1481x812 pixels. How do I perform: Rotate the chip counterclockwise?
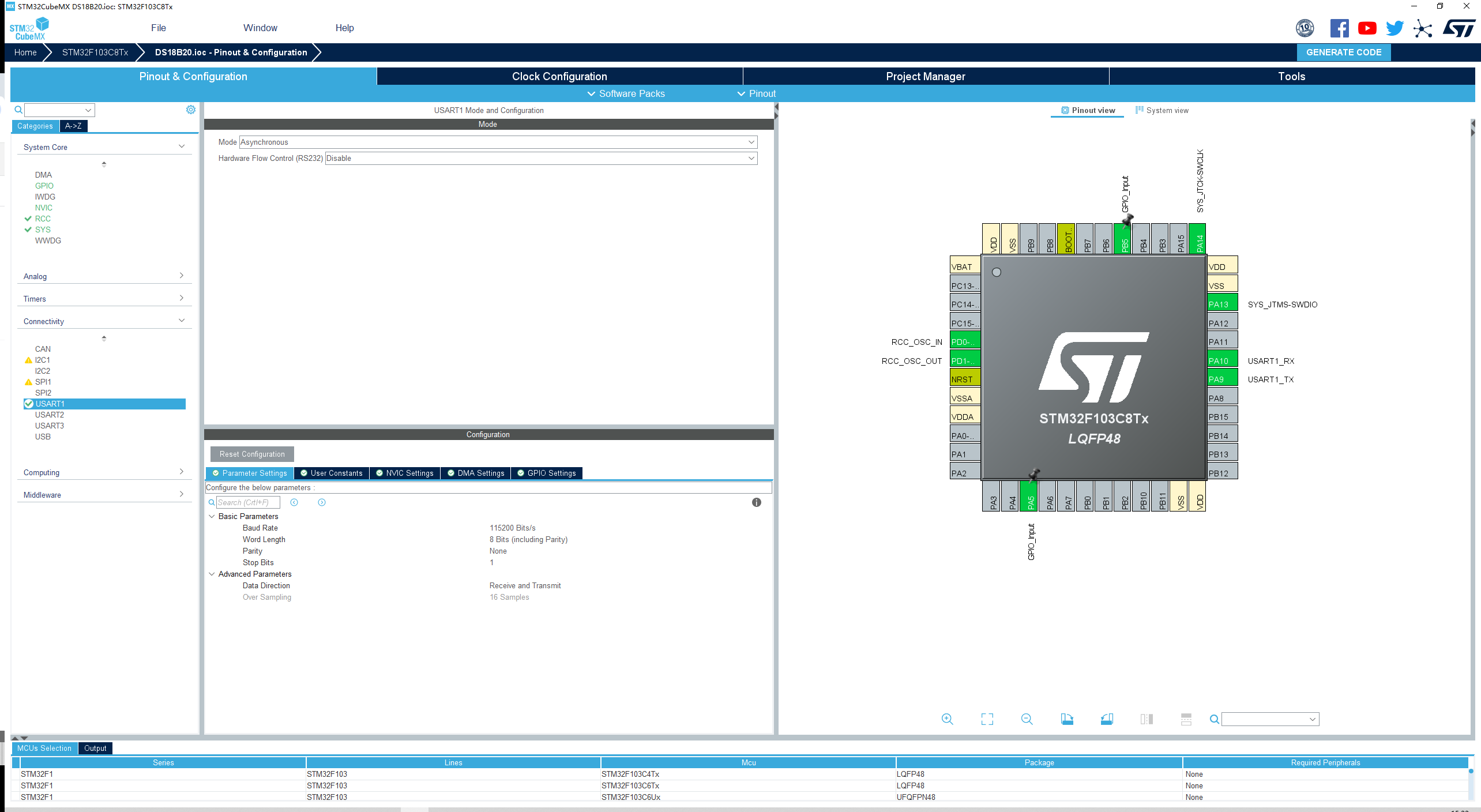coord(1107,719)
